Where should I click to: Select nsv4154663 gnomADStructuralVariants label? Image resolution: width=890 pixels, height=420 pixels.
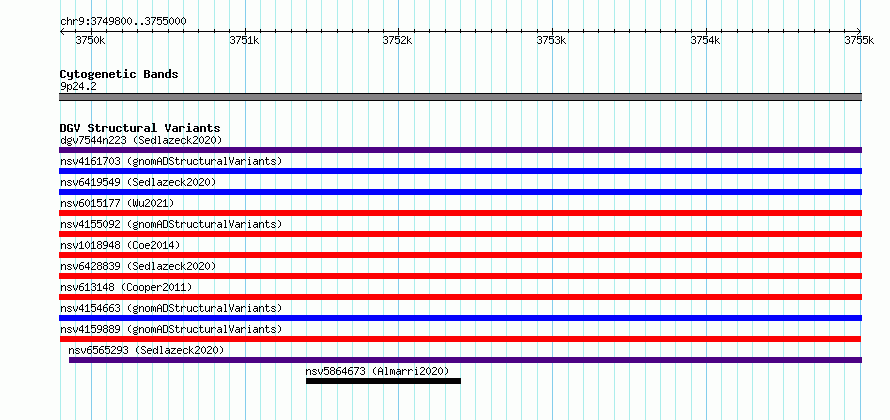[x=171, y=308]
